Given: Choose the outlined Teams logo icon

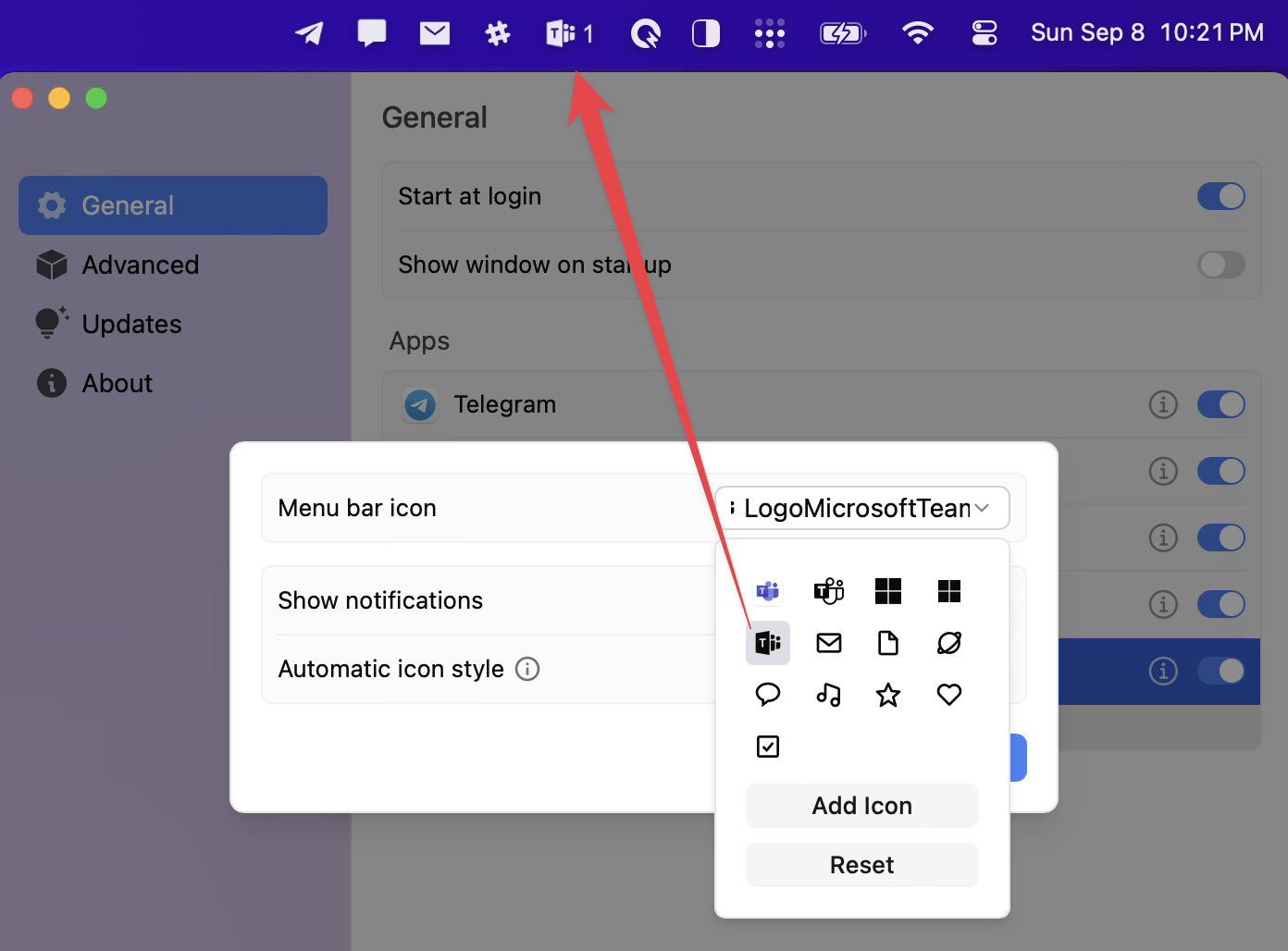Looking at the screenshot, I should coord(829,591).
